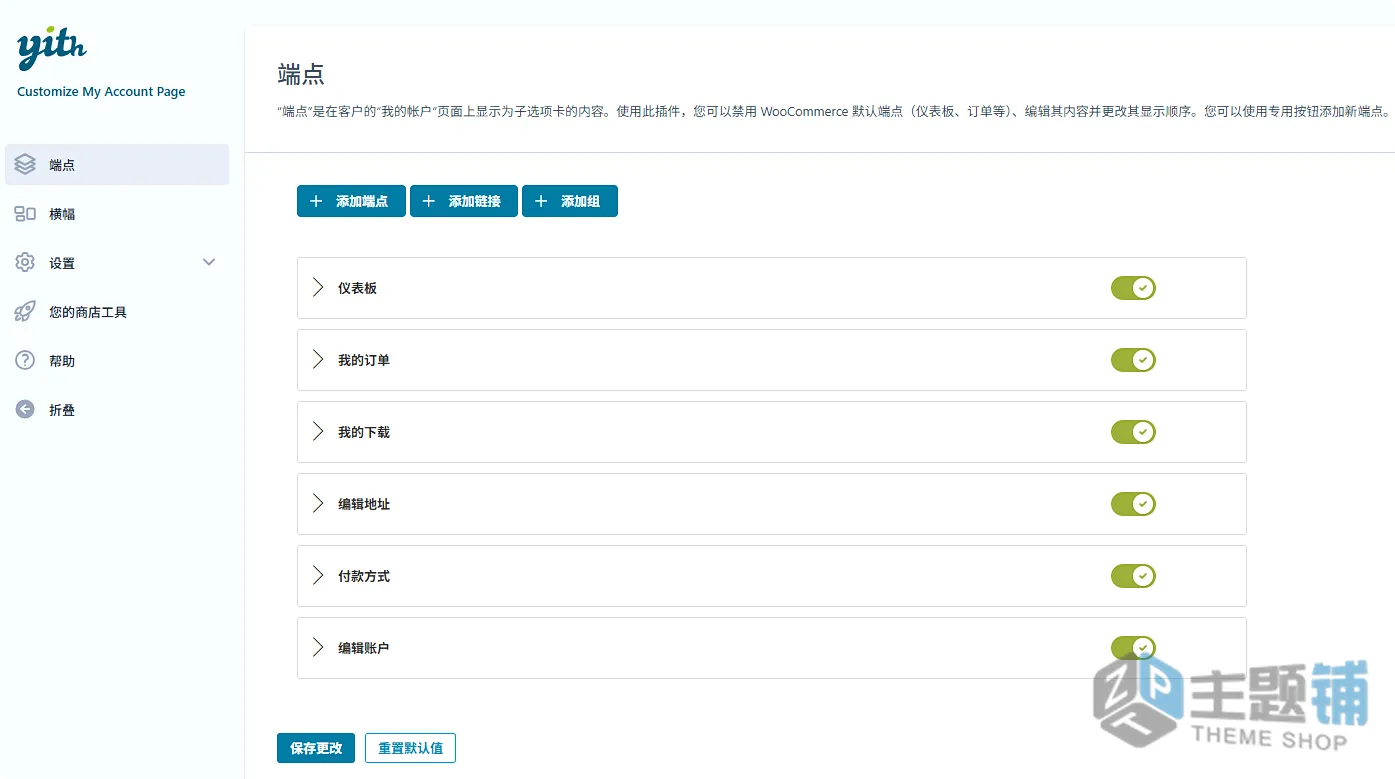
Task: Click the plus icon on 添加链接
Action: click(x=429, y=201)
